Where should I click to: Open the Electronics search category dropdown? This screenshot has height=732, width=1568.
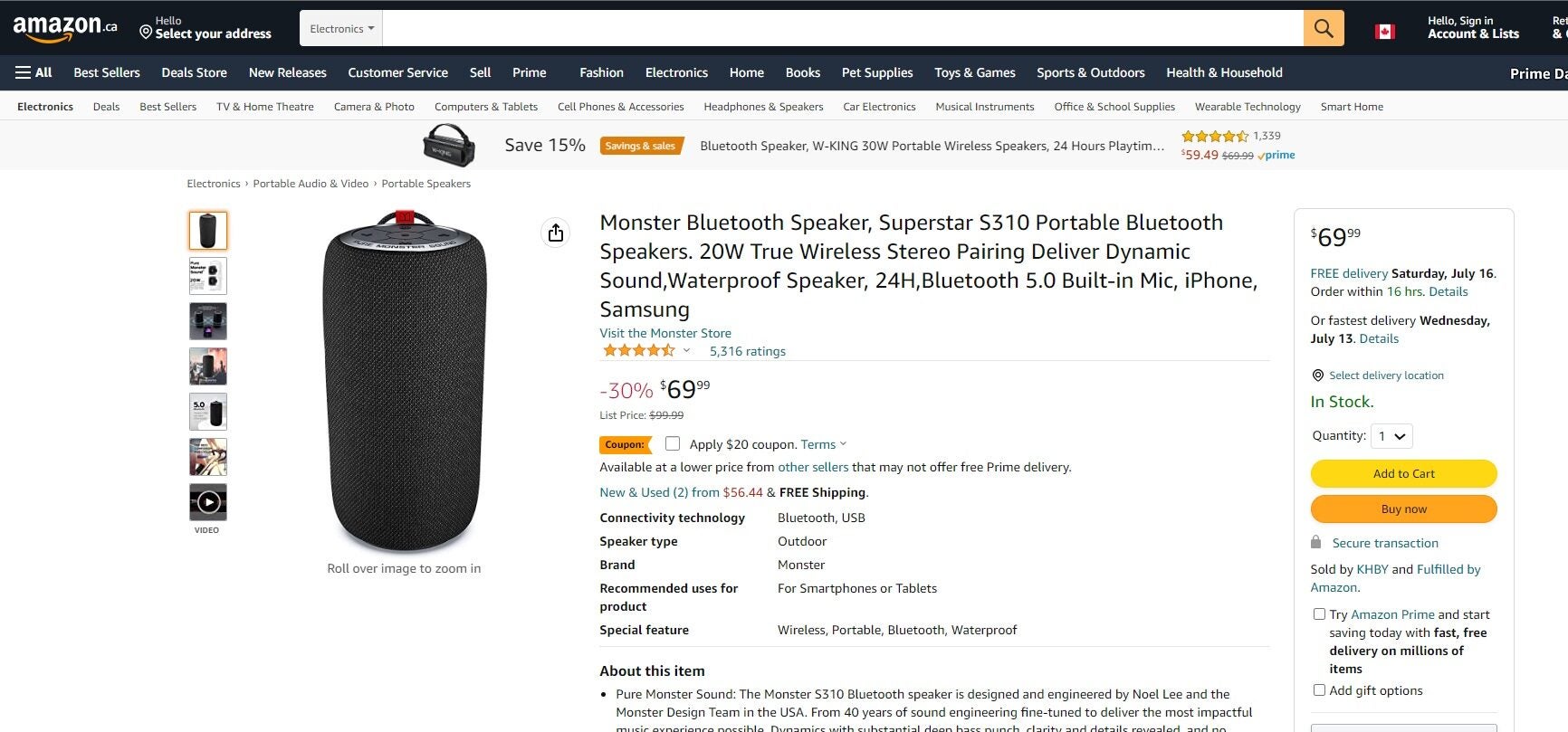(341, 29)
